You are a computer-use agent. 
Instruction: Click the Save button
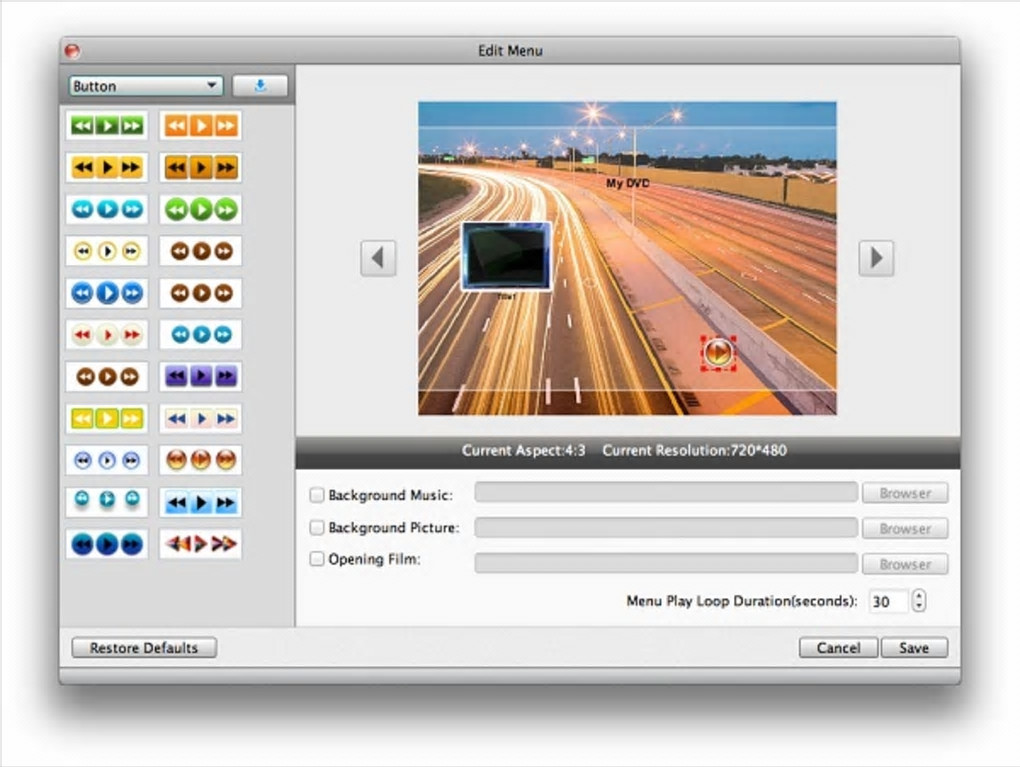point(913,648)
